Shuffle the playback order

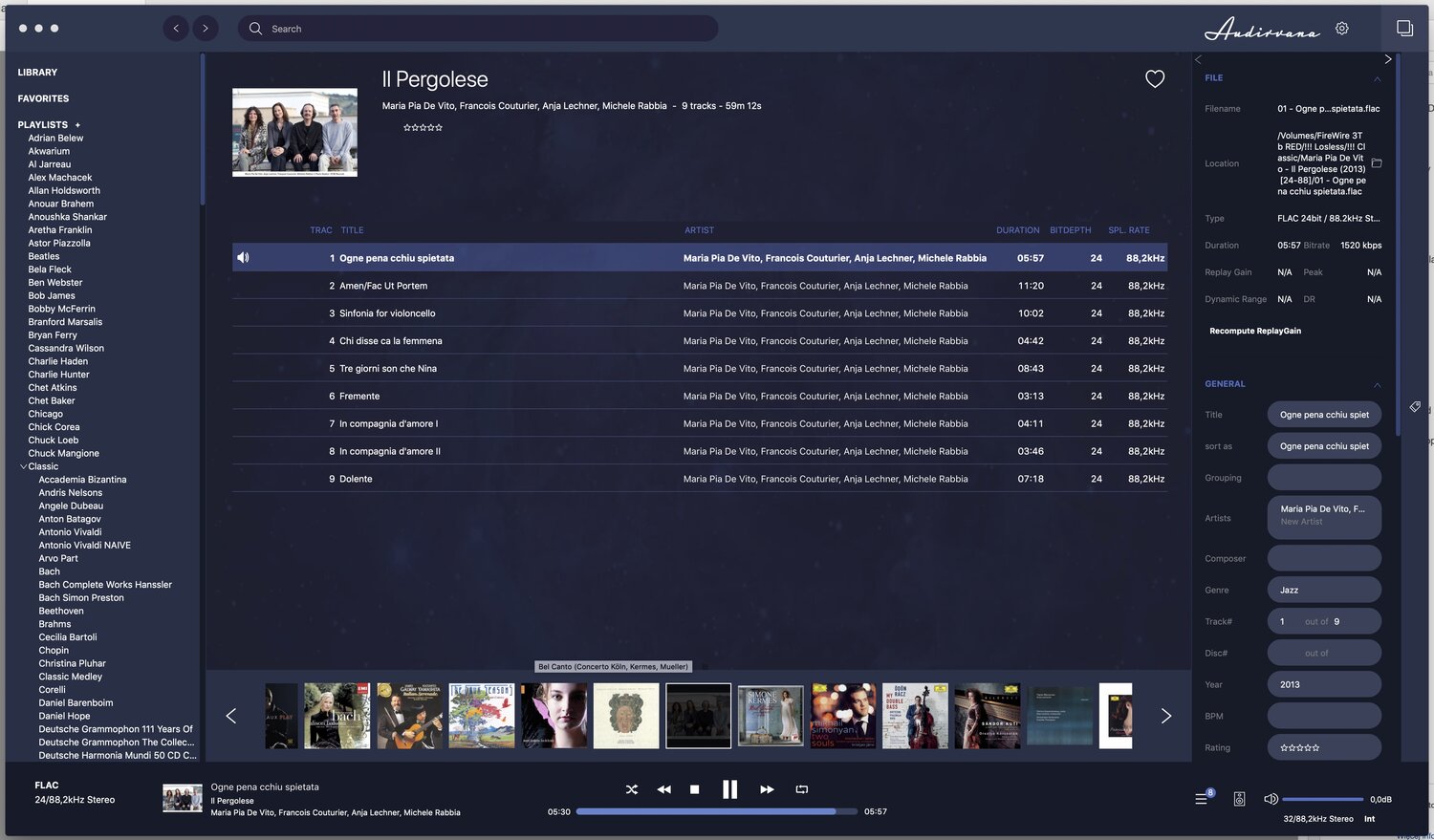point(631,789)
